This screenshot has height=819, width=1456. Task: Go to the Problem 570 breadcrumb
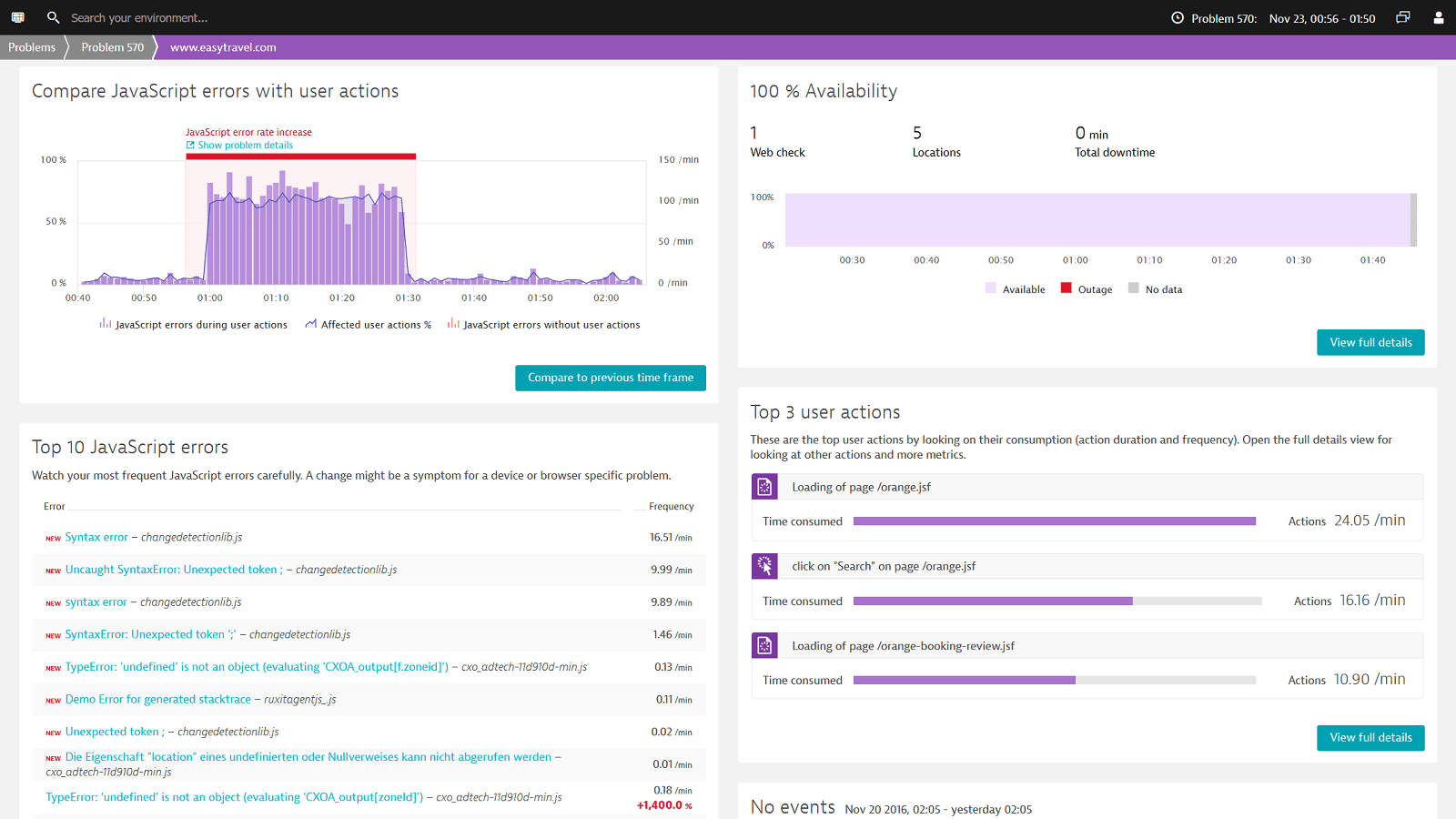tap(112, 47)
